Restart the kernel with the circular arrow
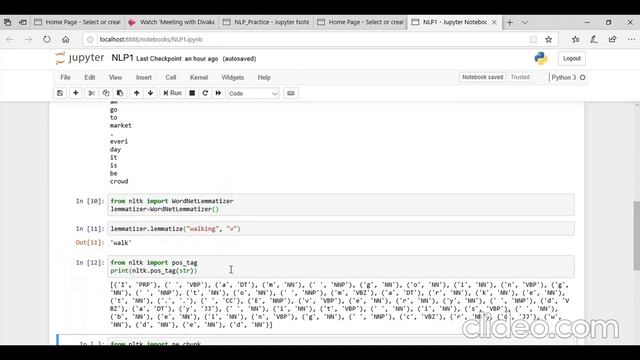 pyautogui.click(x=205, y=93)
